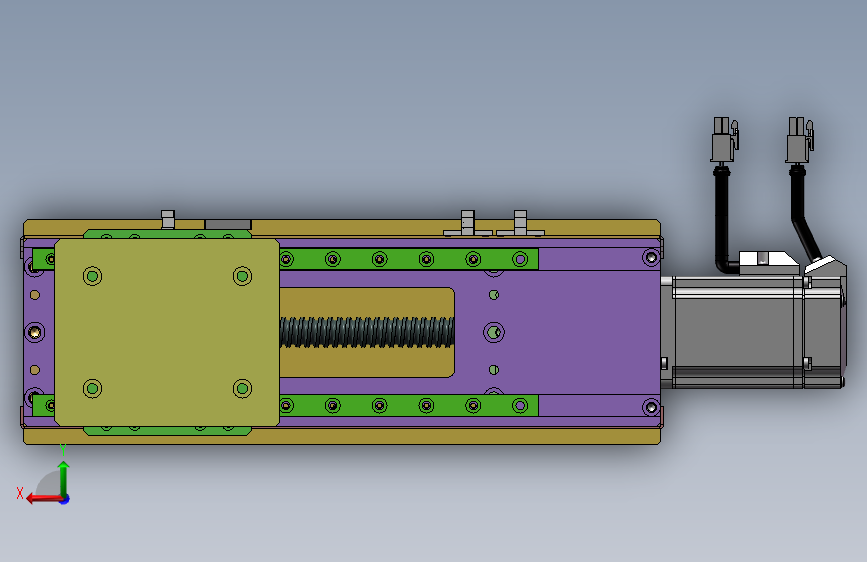Click the green Y axis arrow on triad
Viewport: 867px width, 562px height.
pyautogui.click(x=64, y=478)
